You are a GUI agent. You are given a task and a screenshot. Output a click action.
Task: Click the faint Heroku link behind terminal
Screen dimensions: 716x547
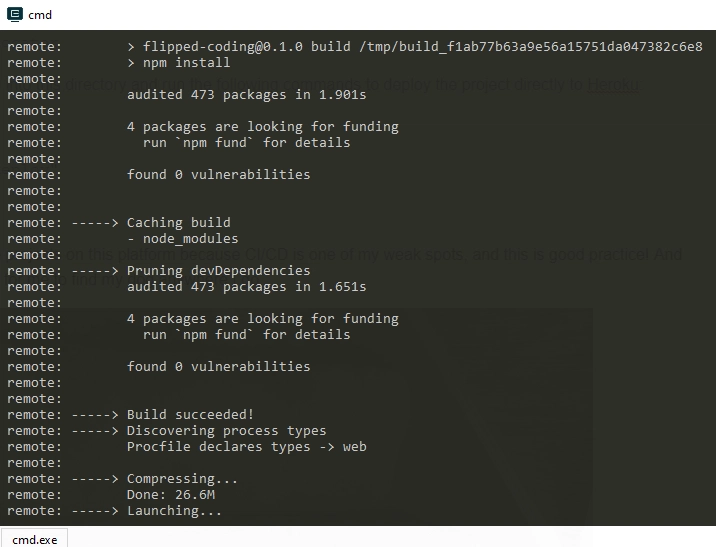click(x=613, y=84)
